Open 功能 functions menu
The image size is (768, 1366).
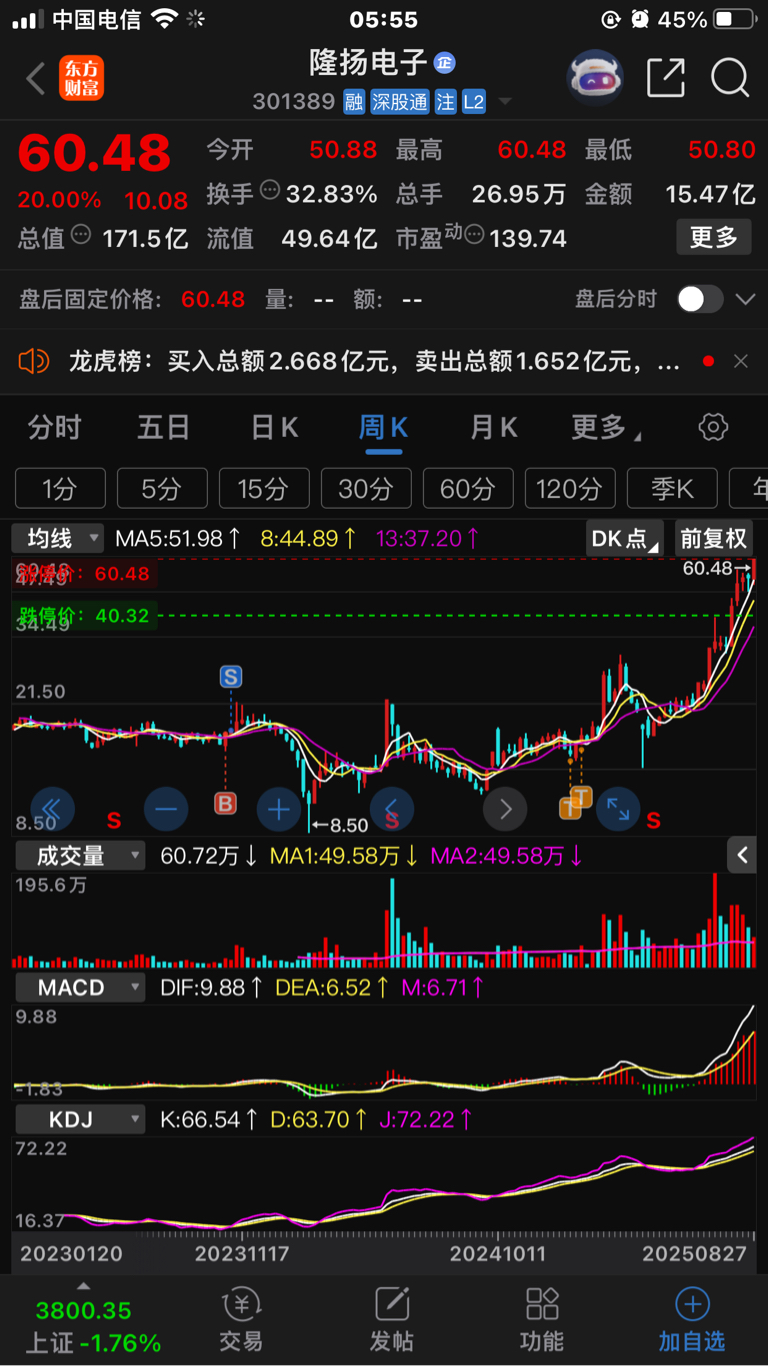[x=542, y=1320]
